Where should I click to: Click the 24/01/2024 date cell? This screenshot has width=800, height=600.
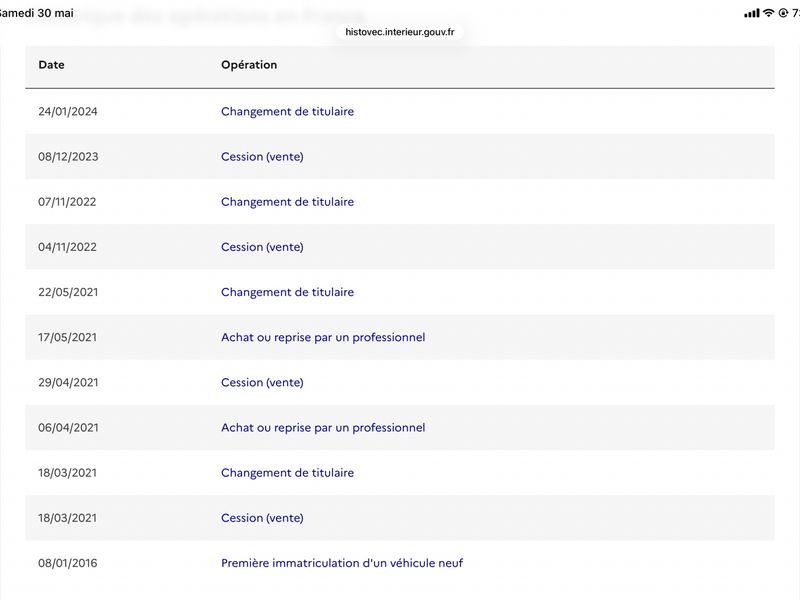point(67,112)
